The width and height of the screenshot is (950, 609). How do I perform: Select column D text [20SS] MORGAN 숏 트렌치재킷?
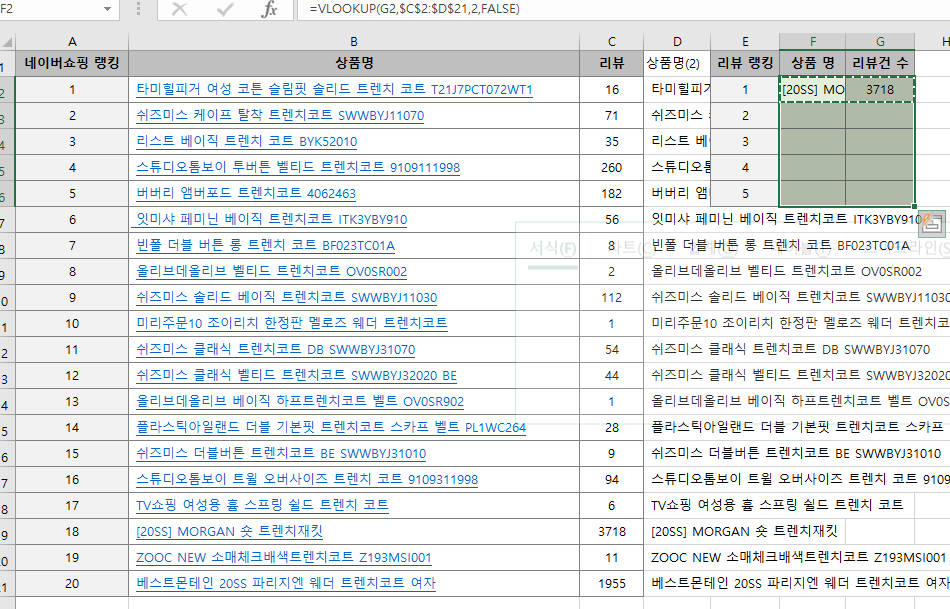pyautogui.click(x=744, y=531)
